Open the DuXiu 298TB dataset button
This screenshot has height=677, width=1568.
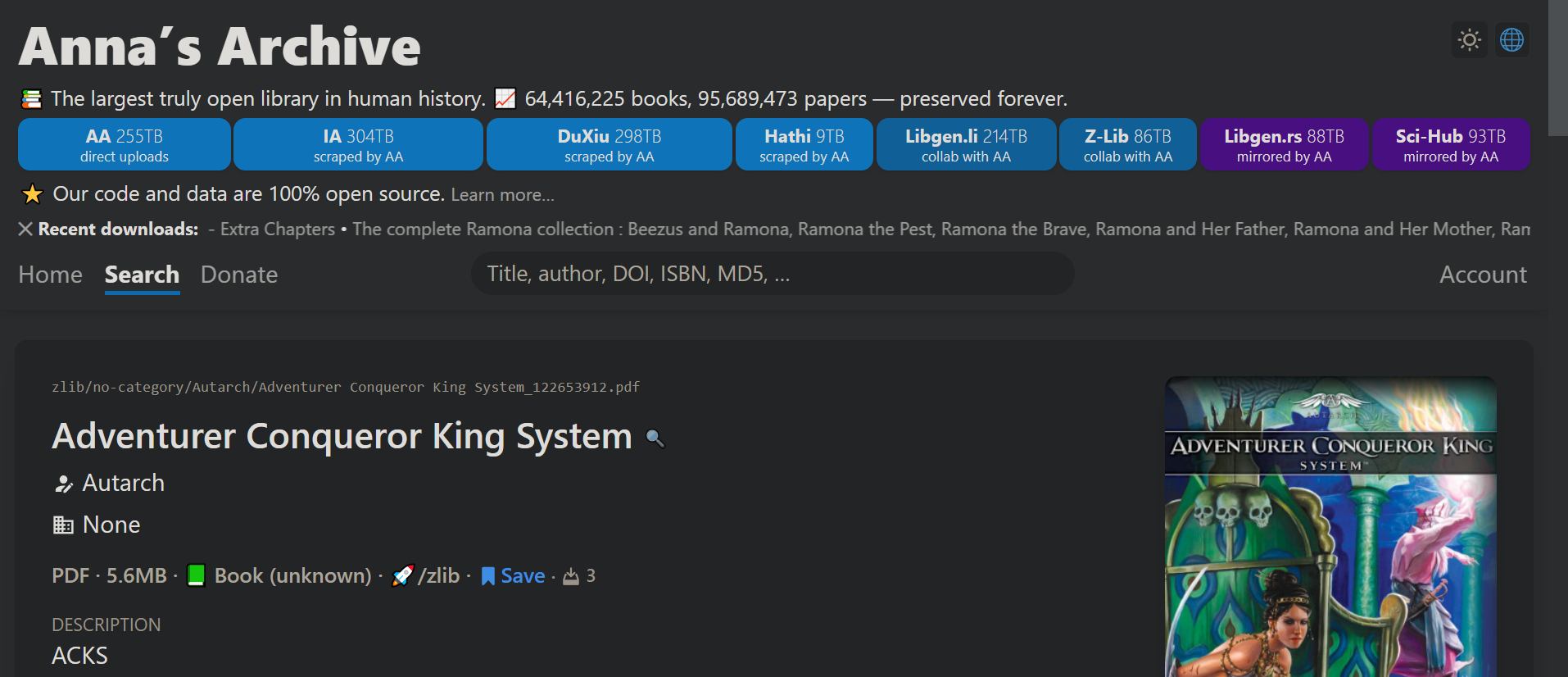[x=609, y=144]
